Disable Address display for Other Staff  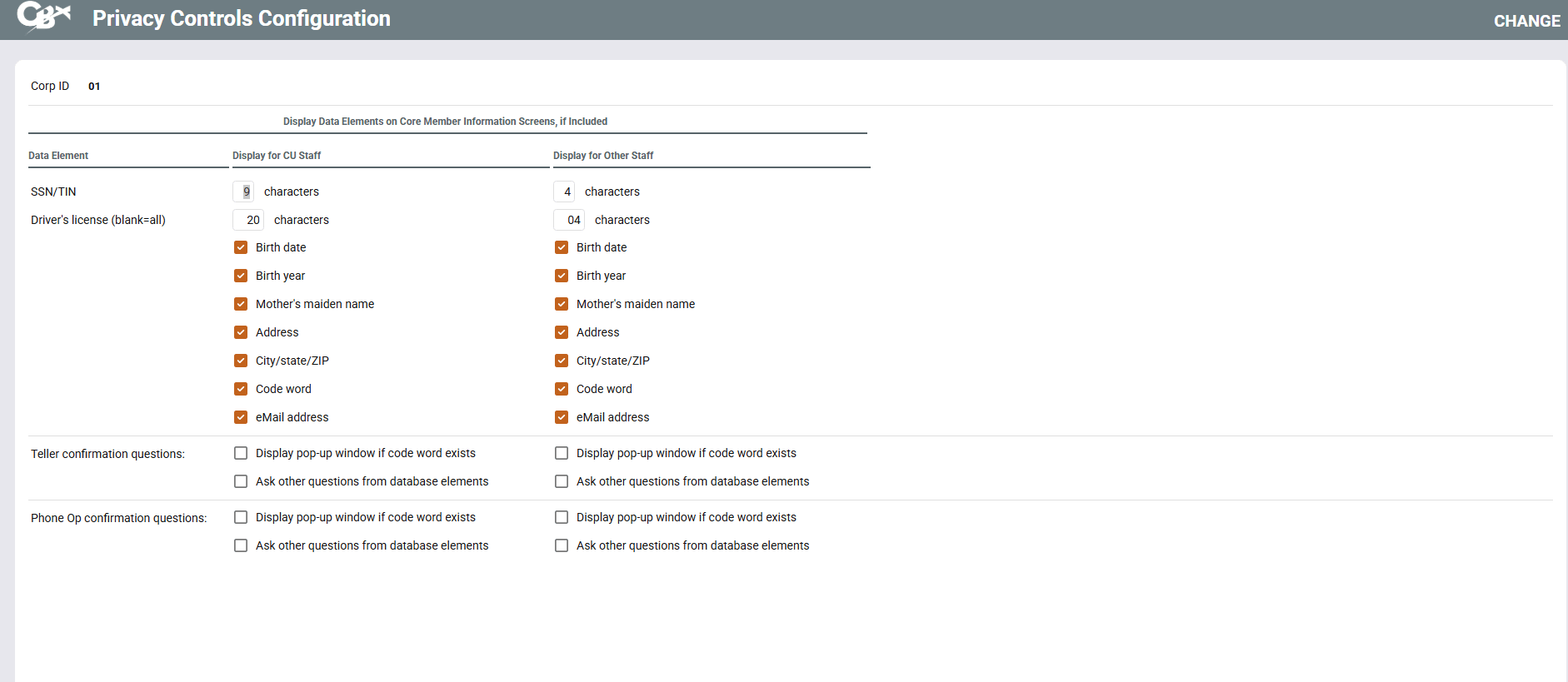coord(562,332)
